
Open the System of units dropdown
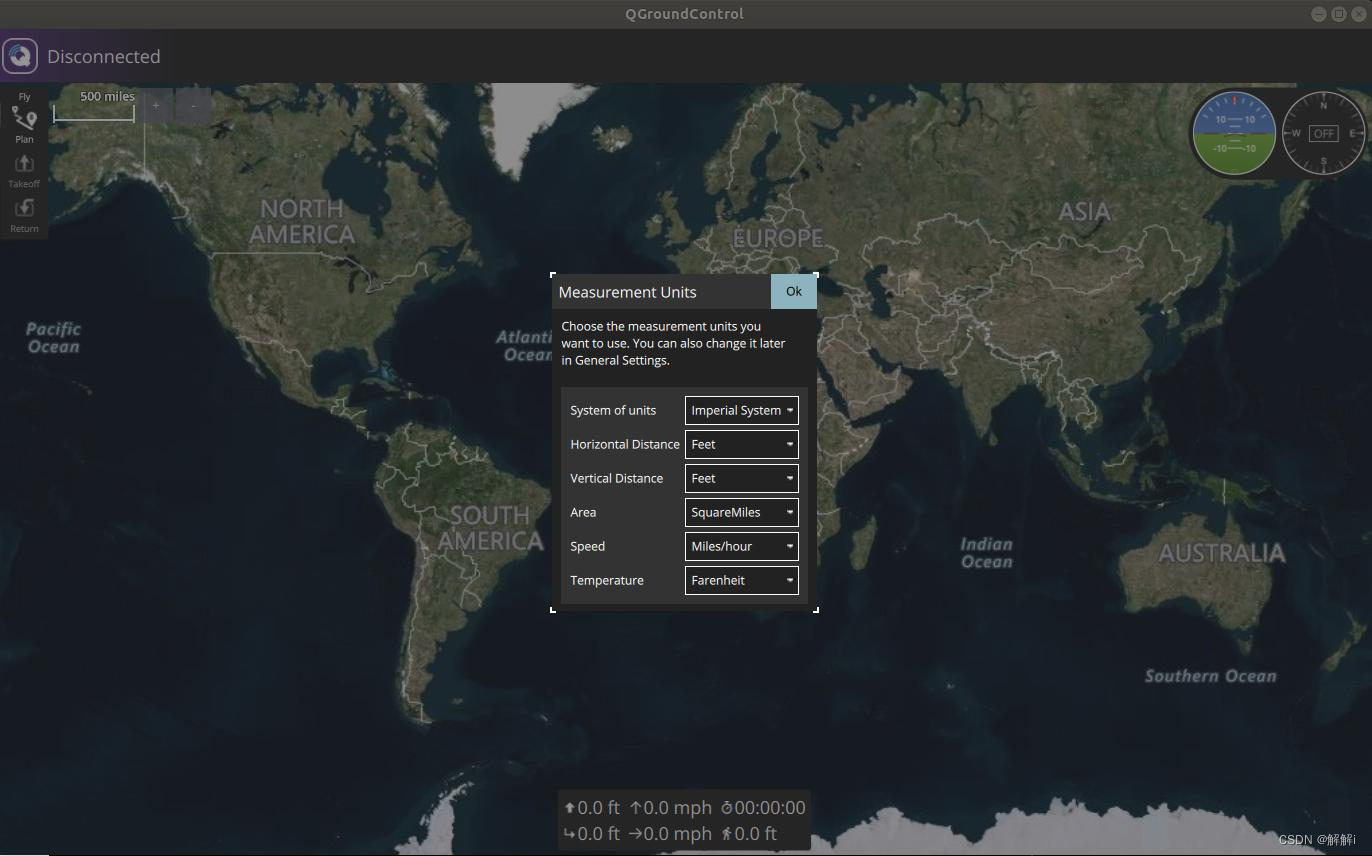pyautogui.click(x=741, y=410)
